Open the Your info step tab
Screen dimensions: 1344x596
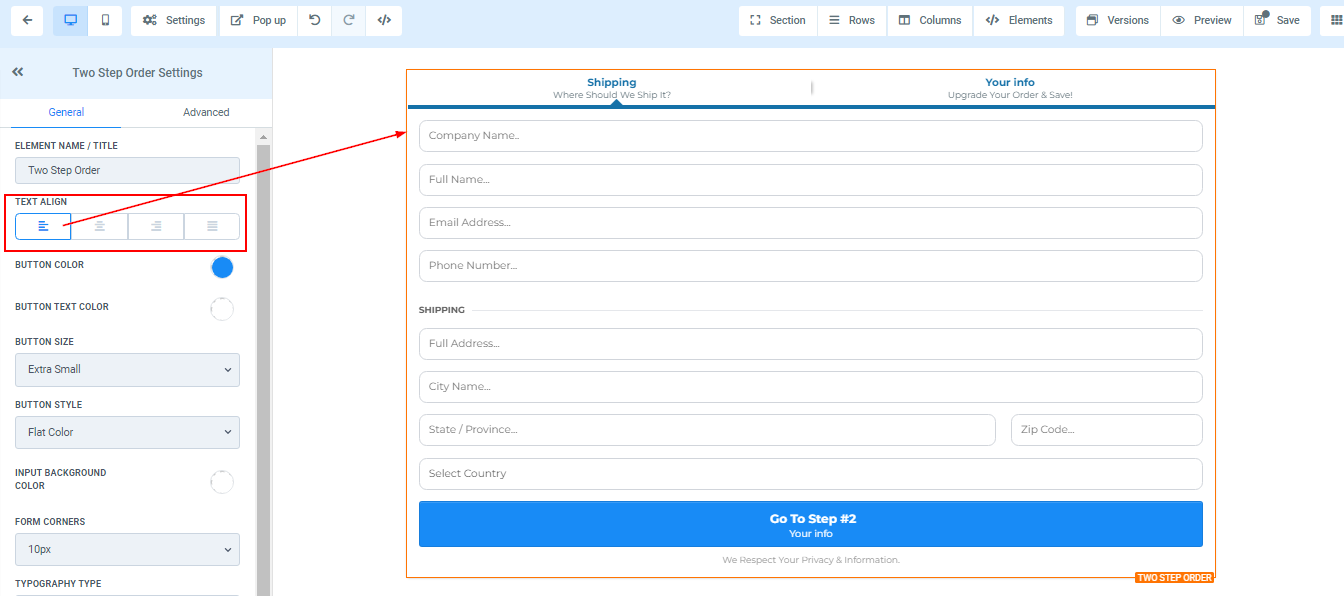pyautogui.click(x=1009, y=88)
